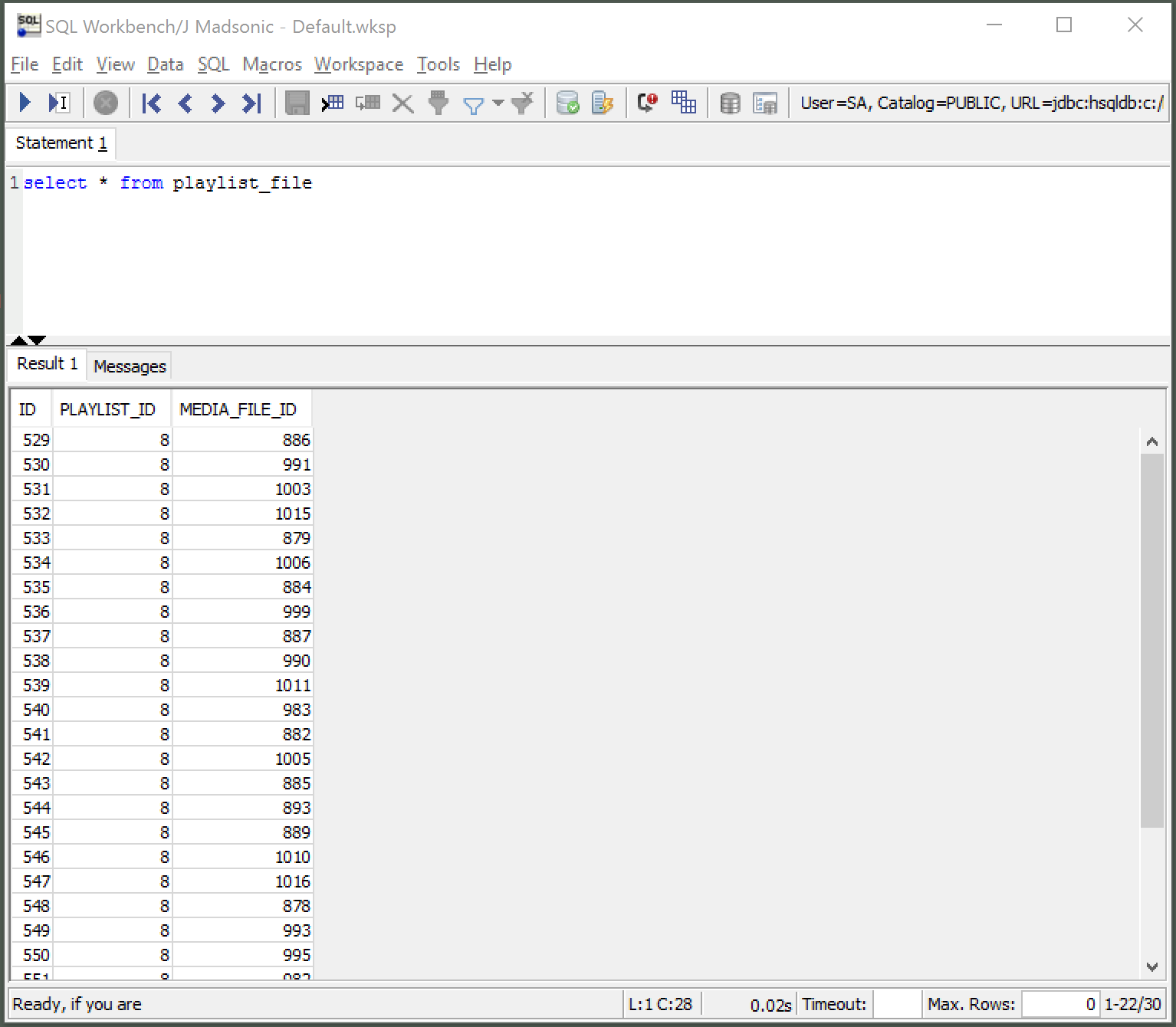Click the filter funnel icon

[x=474, y=104]
